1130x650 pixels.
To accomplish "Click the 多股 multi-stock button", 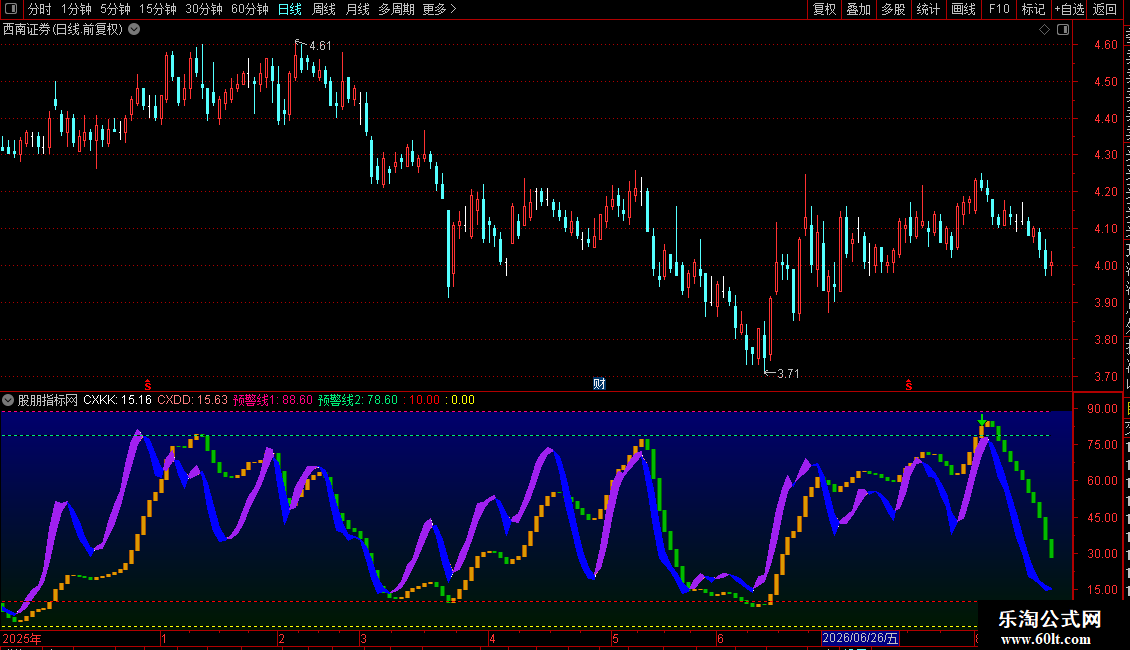I will [894, 9].
